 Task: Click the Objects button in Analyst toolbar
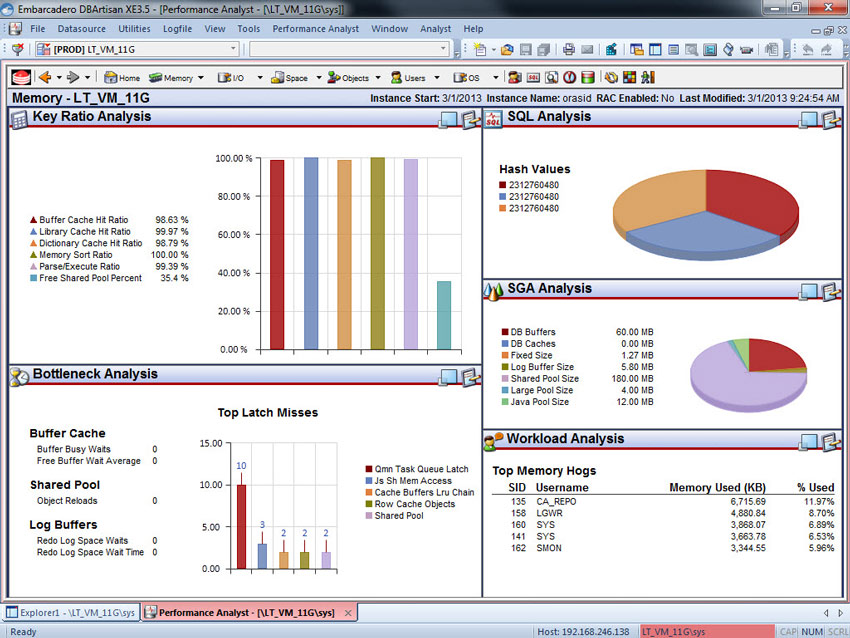348,78
